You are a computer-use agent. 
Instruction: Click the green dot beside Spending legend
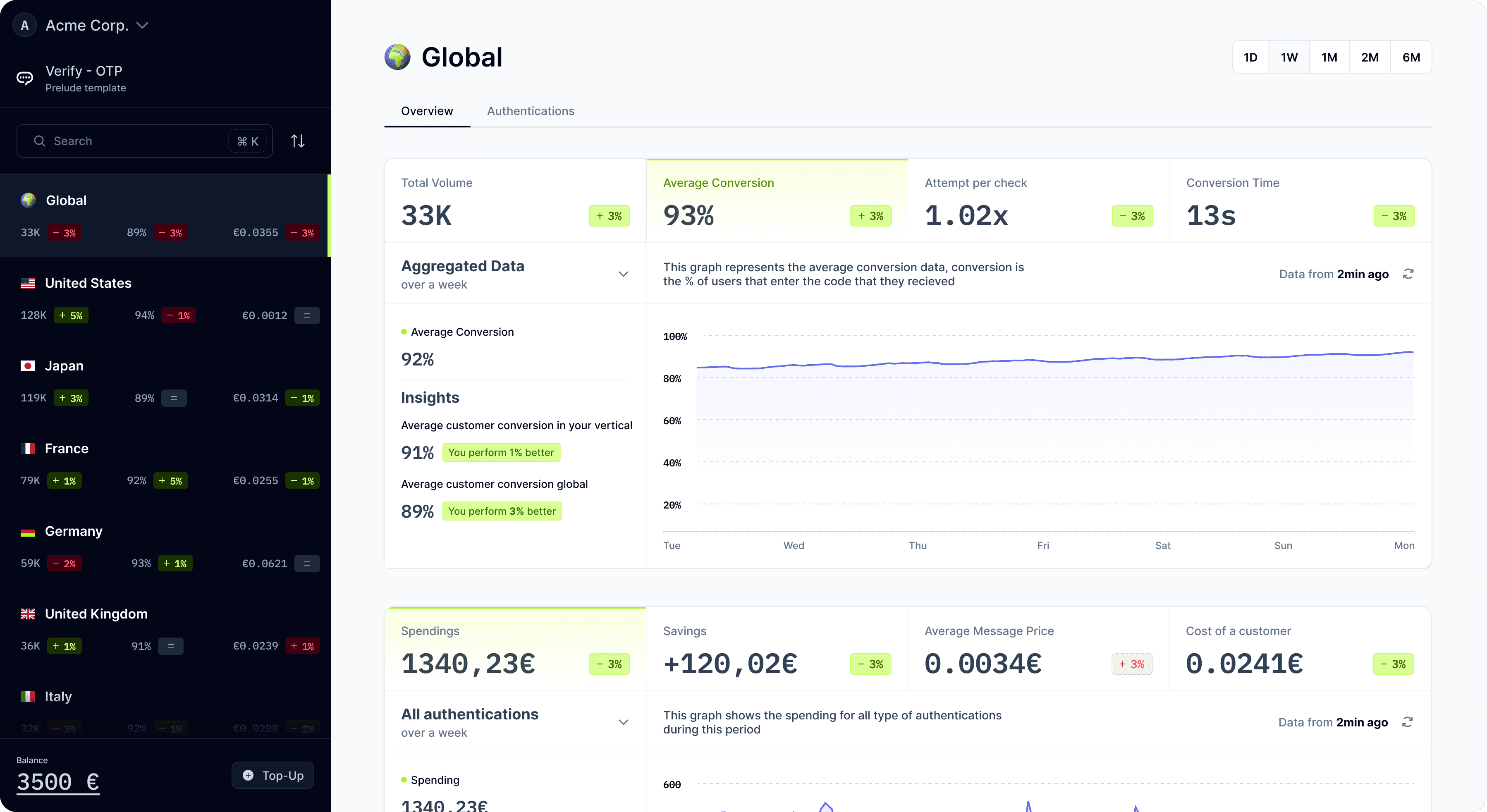(404, 780)
